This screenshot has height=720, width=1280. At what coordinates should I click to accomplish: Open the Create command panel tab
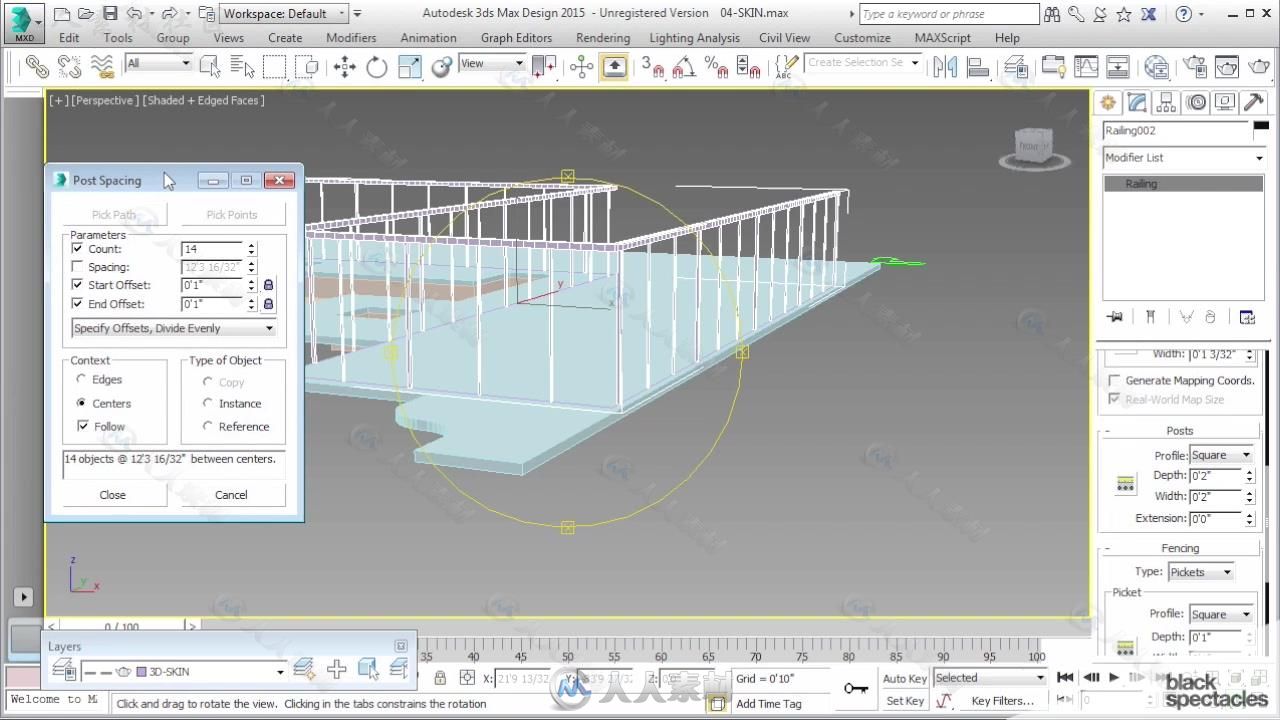[1108, 103]
